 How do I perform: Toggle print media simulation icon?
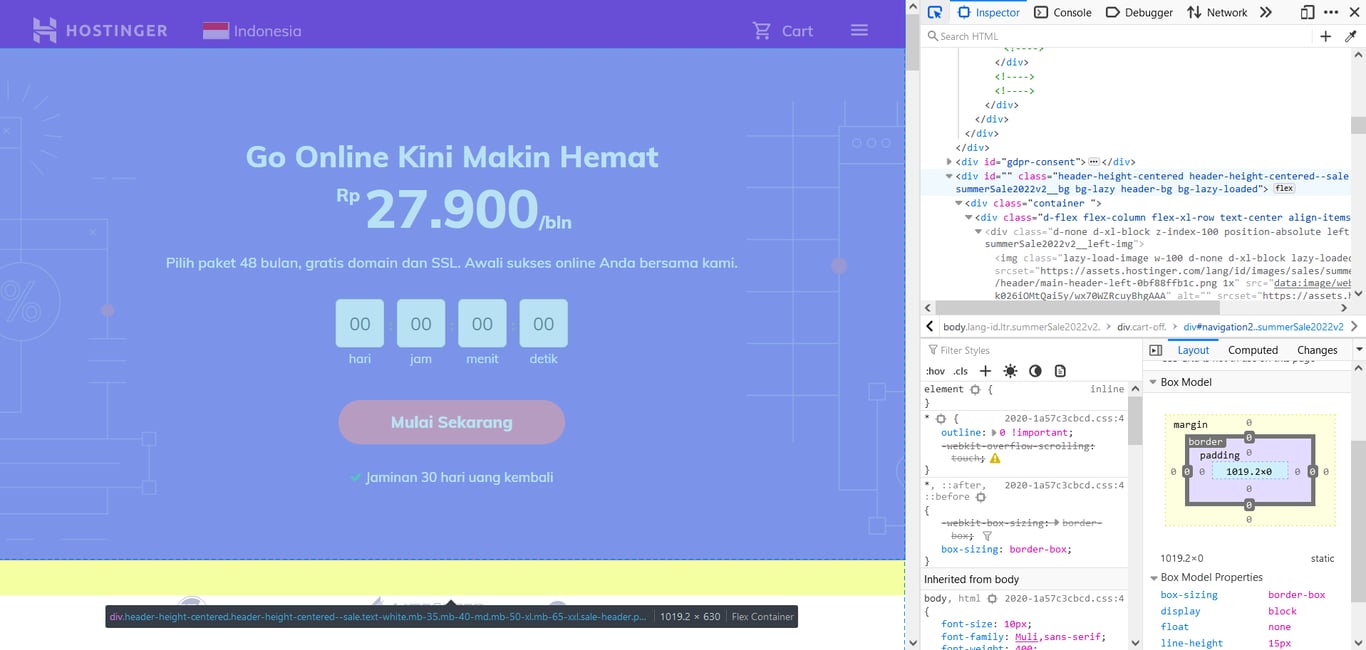coord(1060,371)
